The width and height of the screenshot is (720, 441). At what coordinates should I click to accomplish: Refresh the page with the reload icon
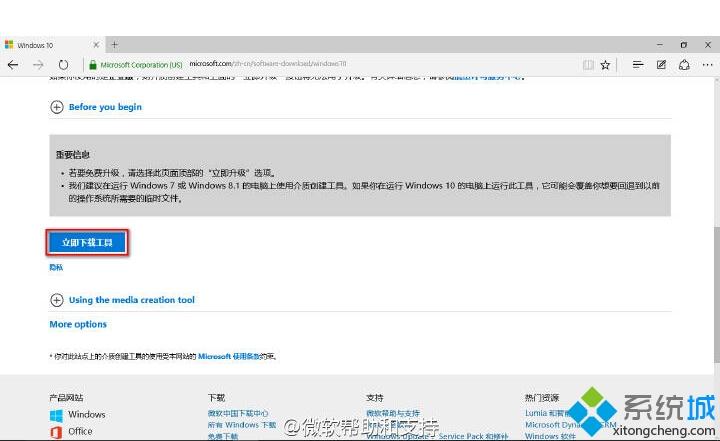coord(63,65)
